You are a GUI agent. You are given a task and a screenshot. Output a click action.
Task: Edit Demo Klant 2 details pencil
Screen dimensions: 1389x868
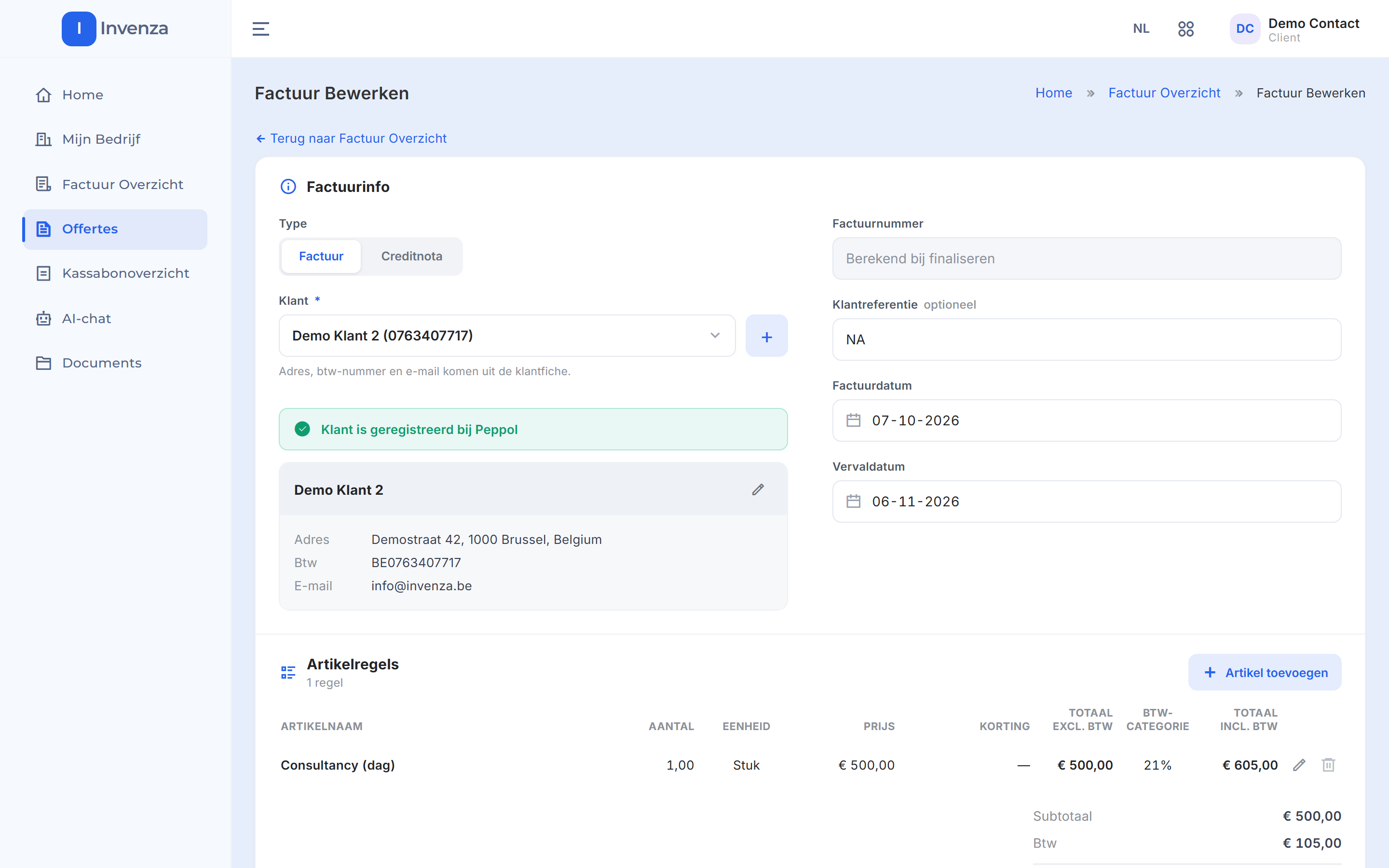tap(758, 489)
